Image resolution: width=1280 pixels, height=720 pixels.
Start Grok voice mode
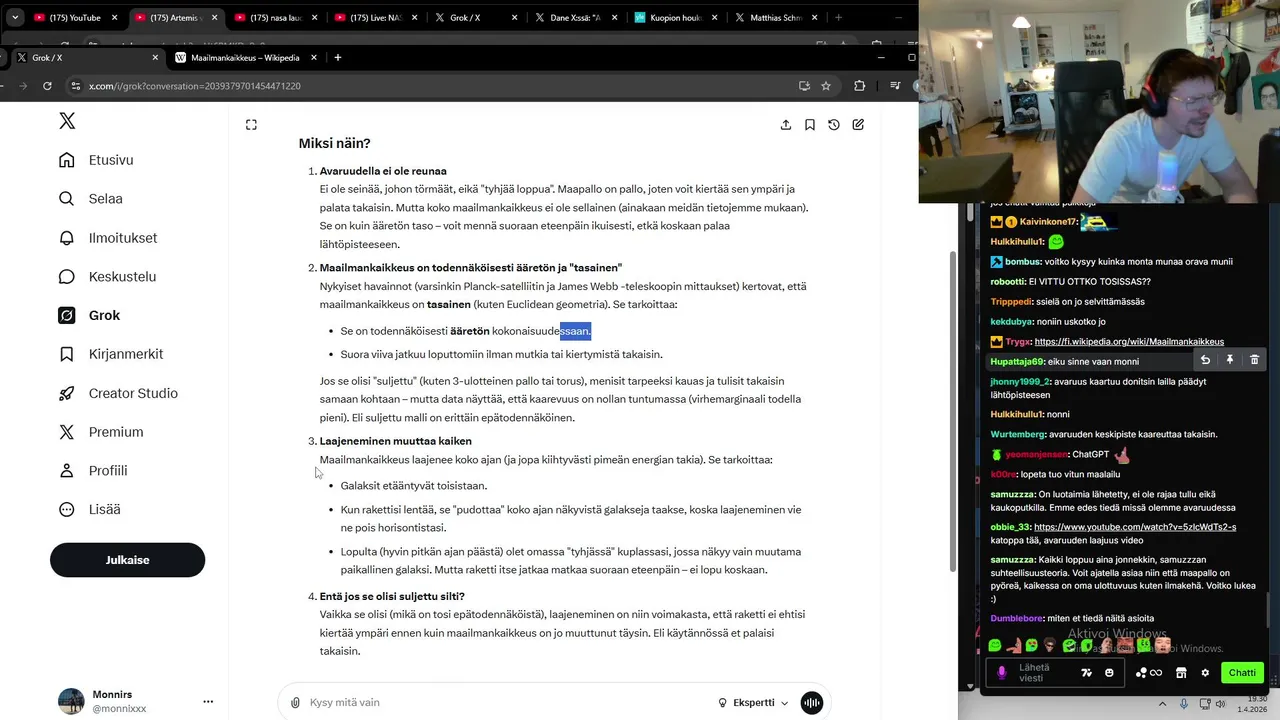coord(812,703)
